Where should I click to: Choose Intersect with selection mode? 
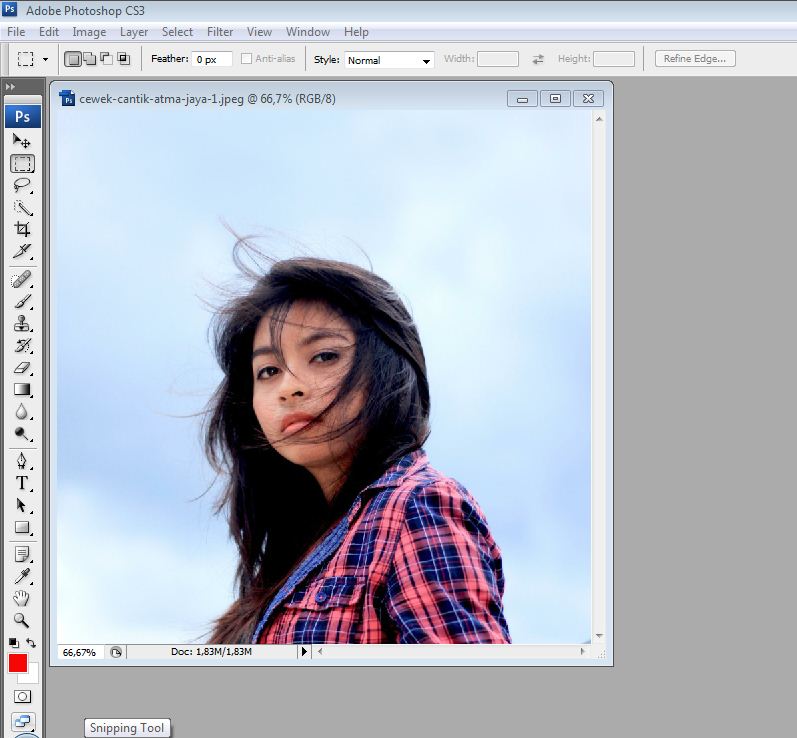(124, 58)
